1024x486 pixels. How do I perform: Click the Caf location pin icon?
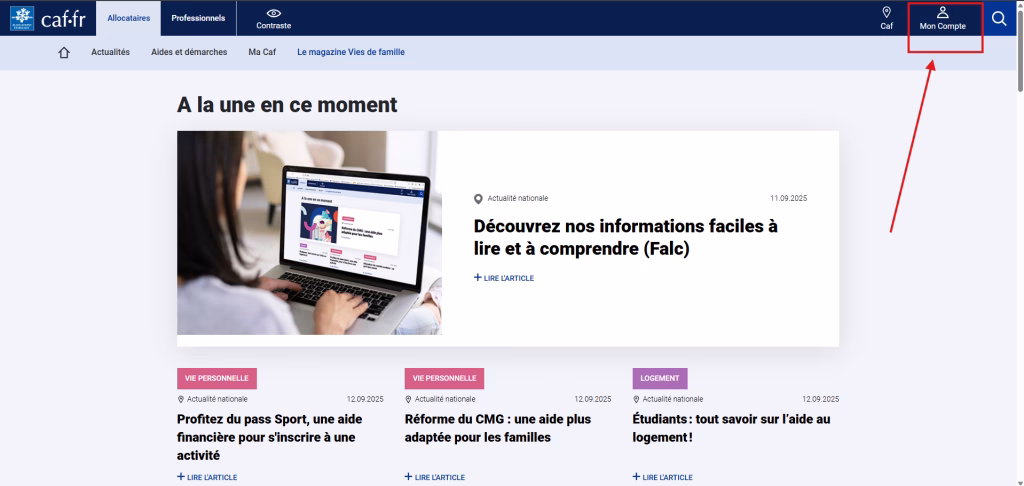coord(886,12)
